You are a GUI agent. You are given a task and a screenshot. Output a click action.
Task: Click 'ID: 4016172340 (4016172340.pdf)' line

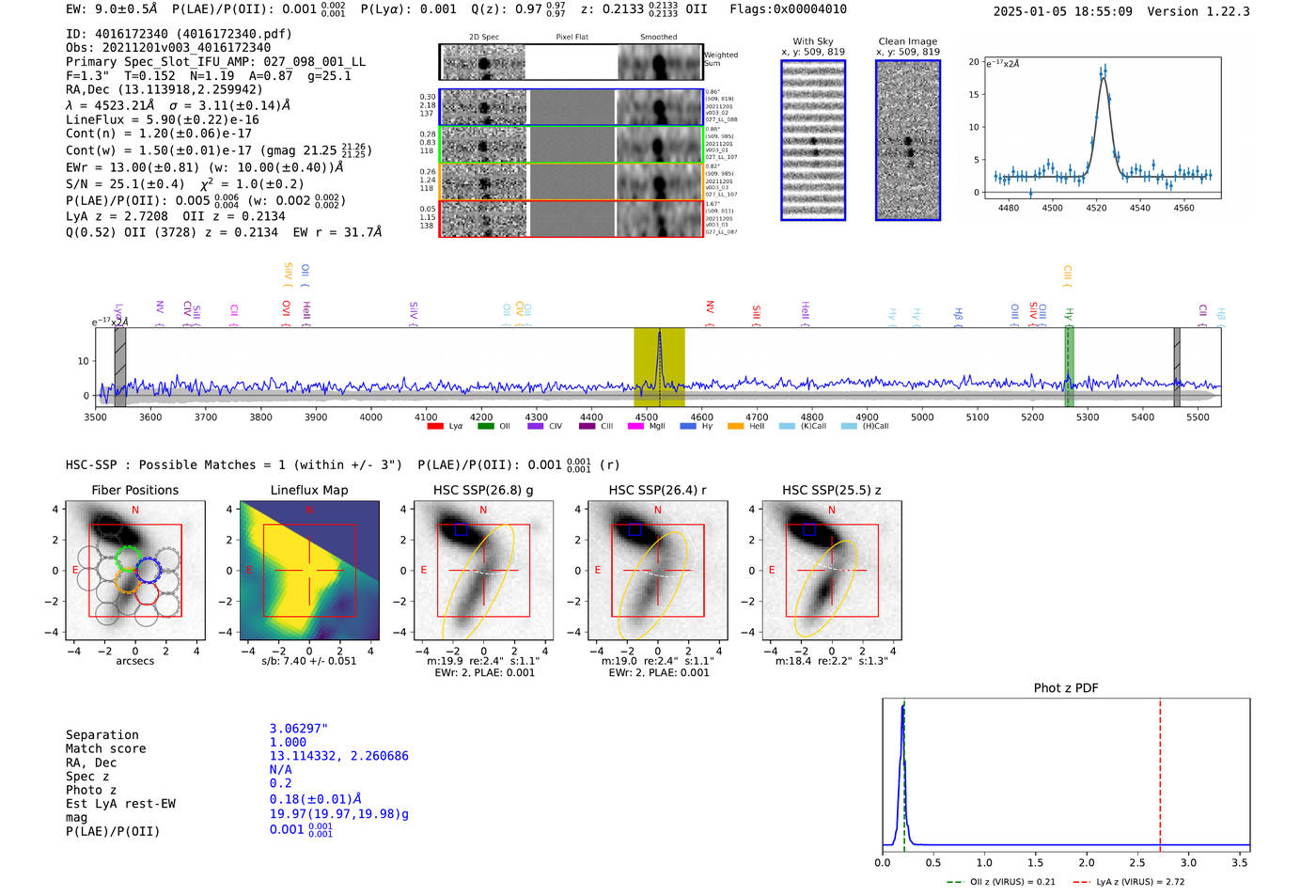(179, 34)
